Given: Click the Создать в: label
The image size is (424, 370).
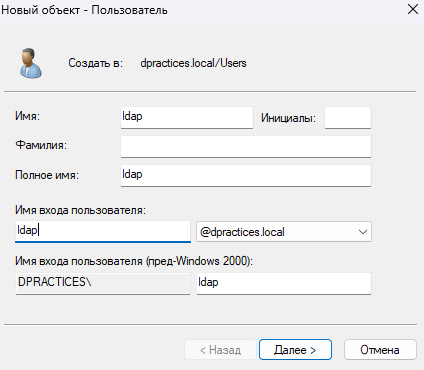Looking at the screenshot, I should (96, 63).
